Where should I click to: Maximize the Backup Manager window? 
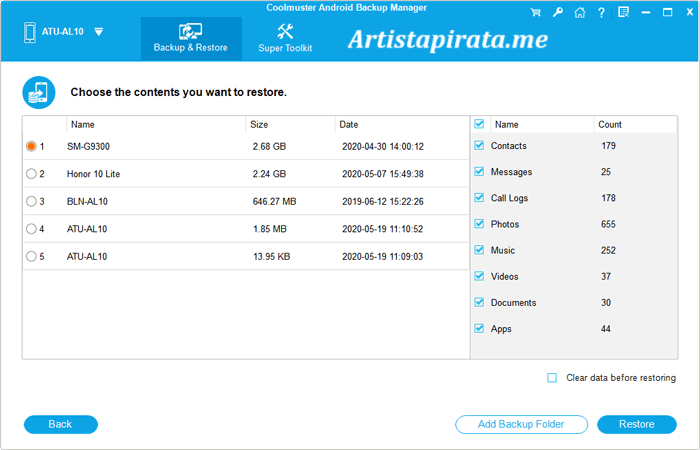(x=667, y=12)
